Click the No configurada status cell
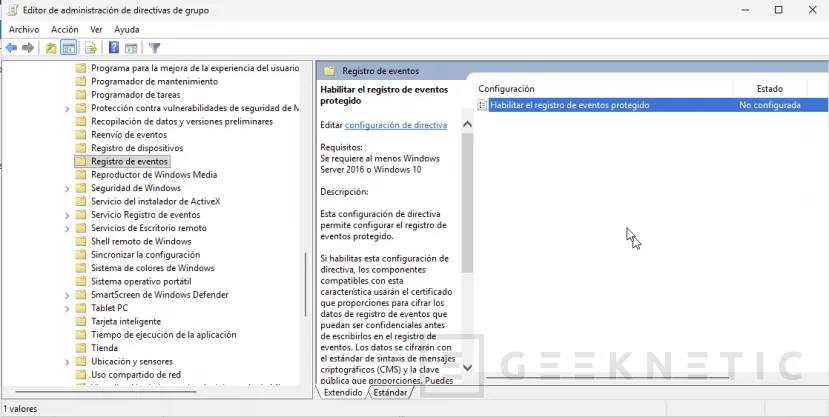The image size is (829, 417). pyautogui.click(x=770, y=105)
